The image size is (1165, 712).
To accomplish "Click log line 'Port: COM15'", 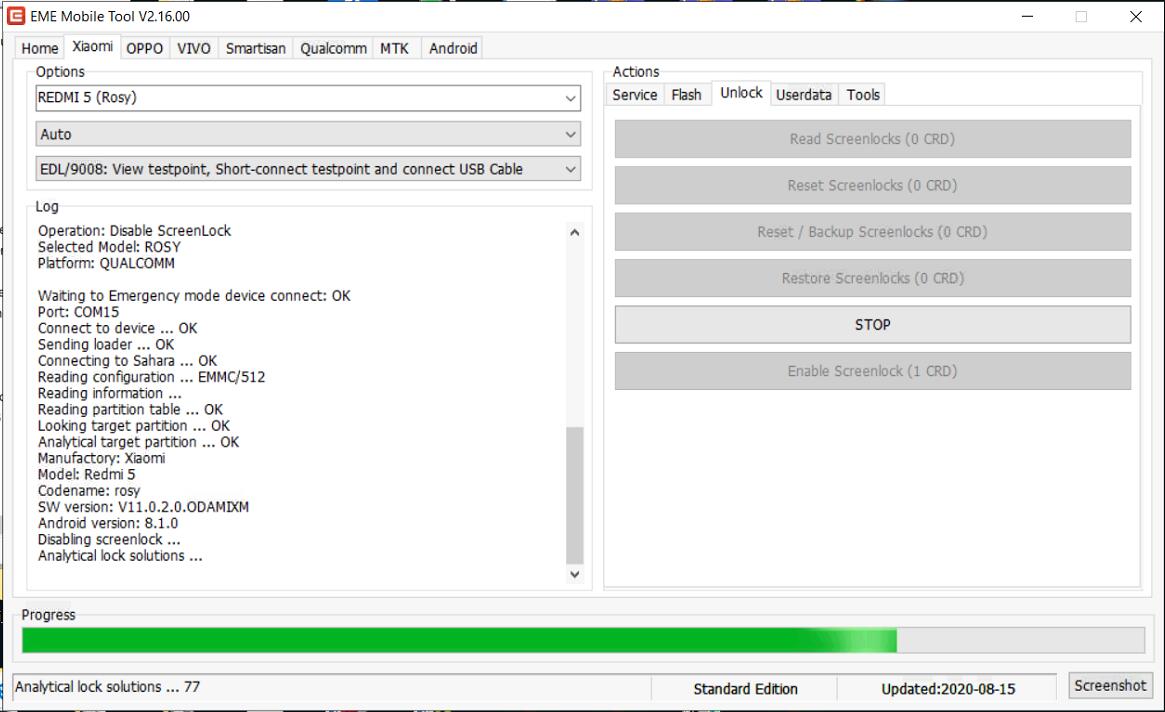I will click(x=78, y=312).
